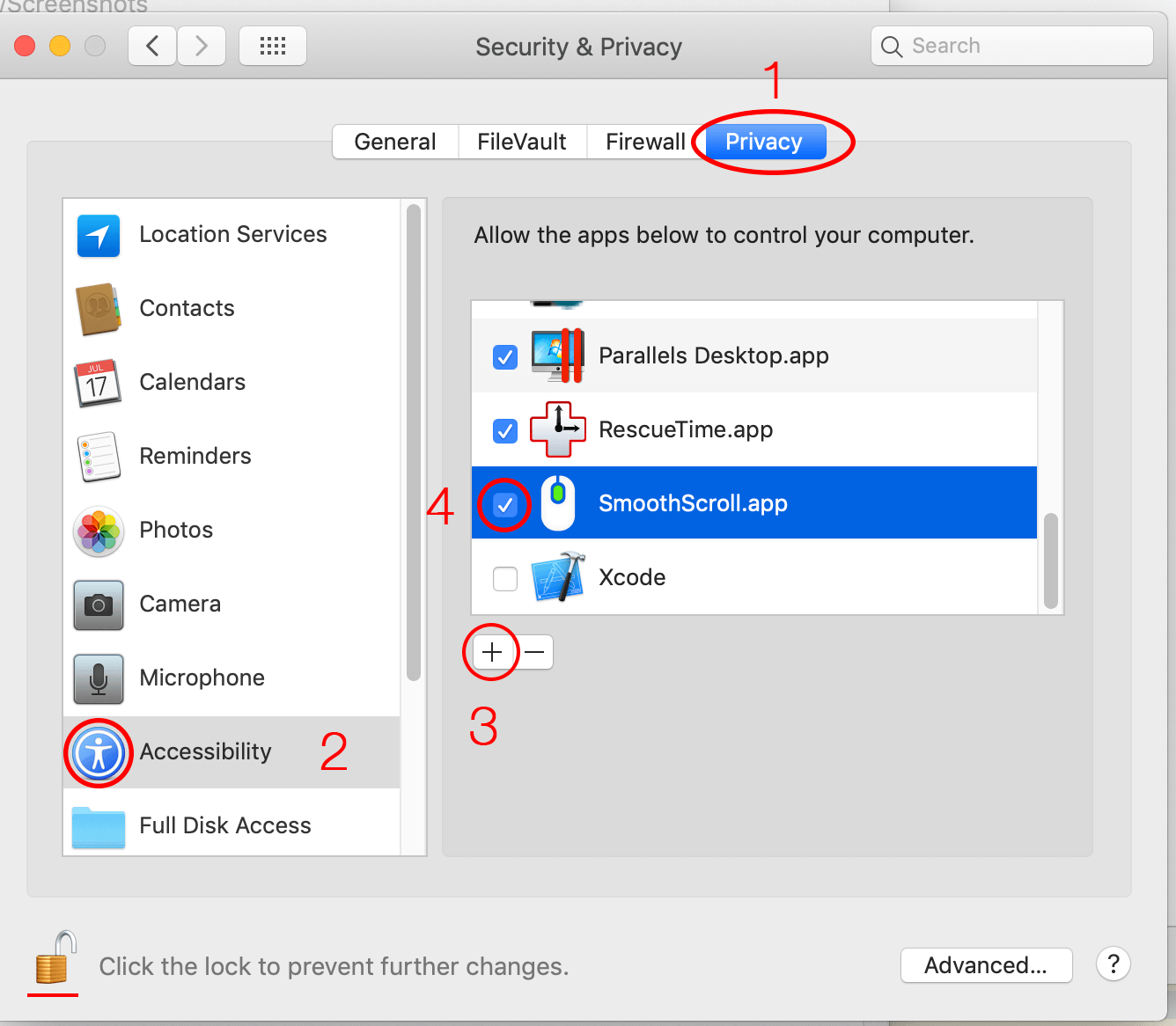Screen dimensions: 1176x1026
Task: Uncheck the Parallels Desktop.app checkbox
Action: point(505,357)
